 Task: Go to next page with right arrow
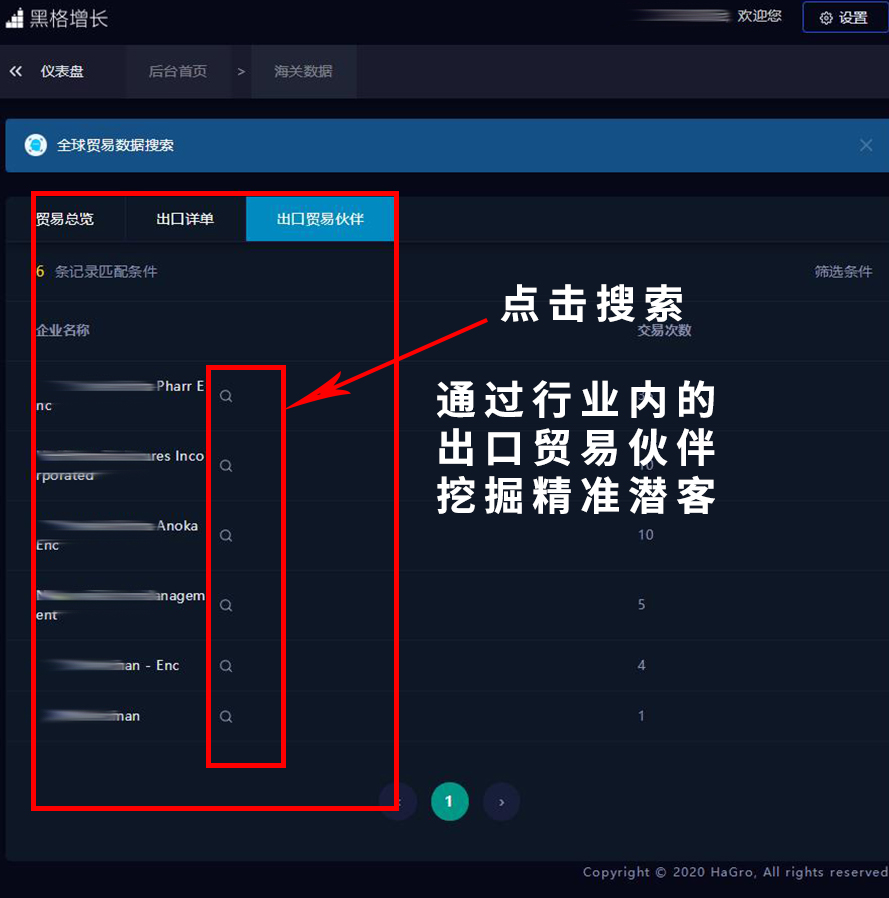[x=501, y=801]
